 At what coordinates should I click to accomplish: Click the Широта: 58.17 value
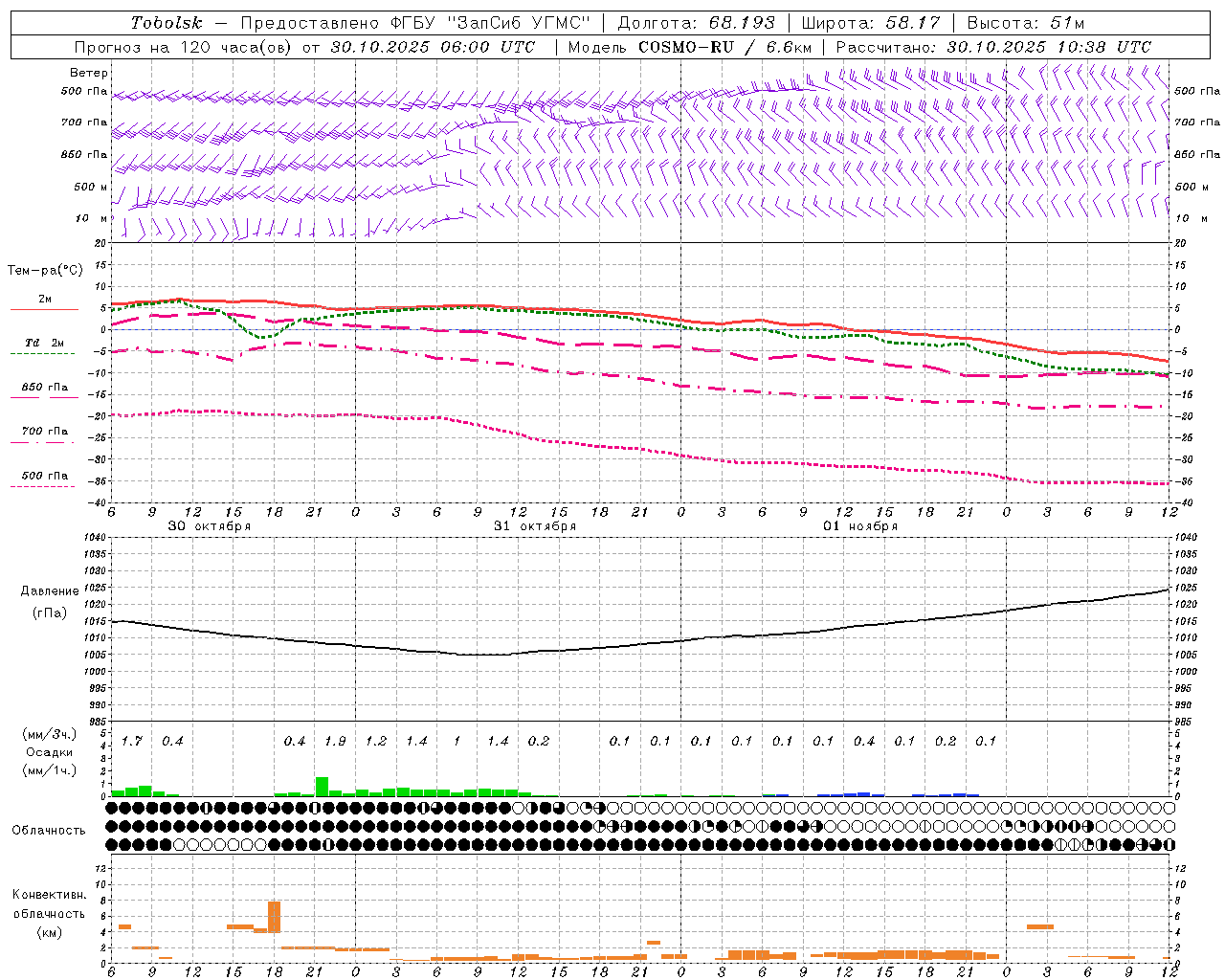(x=871, y=23)
